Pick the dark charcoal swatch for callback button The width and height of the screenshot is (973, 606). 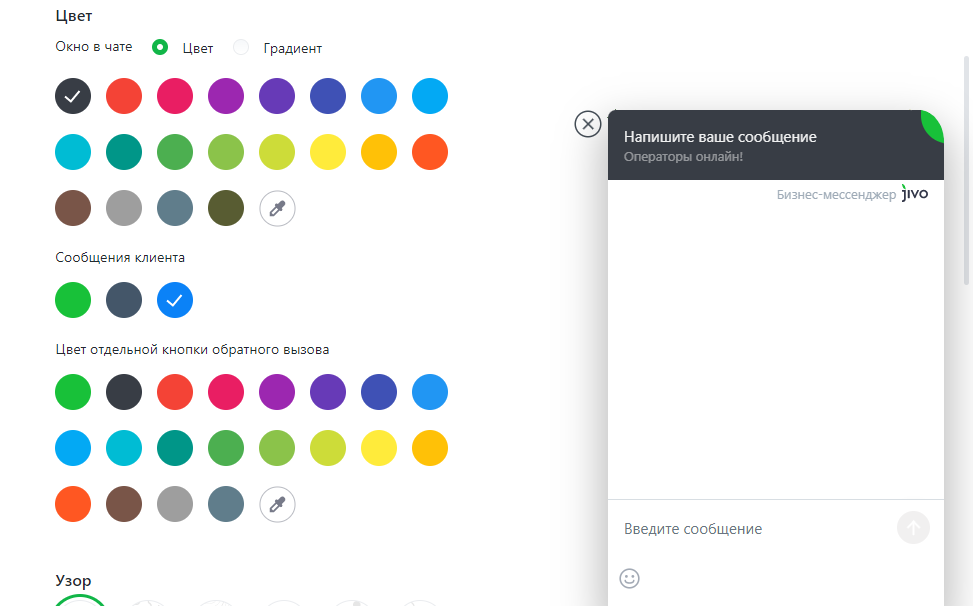tap(124, 392)
